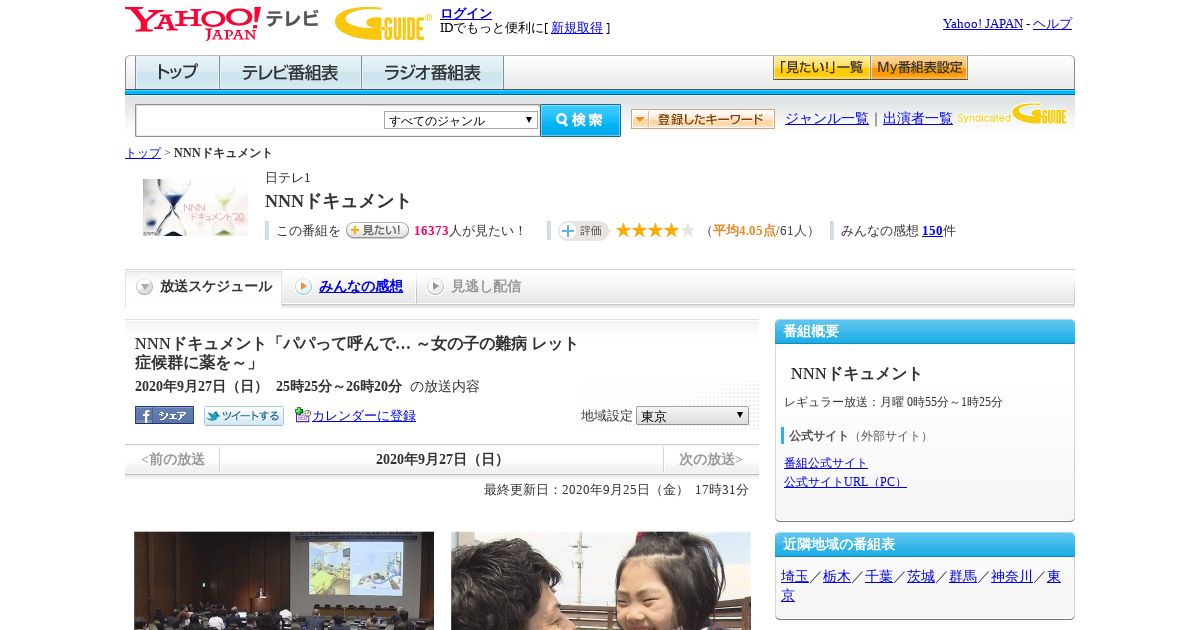Screen dimensions: 1200x630
Task: Select 神奈川 nearby region link
Action: coord(1012,577)
